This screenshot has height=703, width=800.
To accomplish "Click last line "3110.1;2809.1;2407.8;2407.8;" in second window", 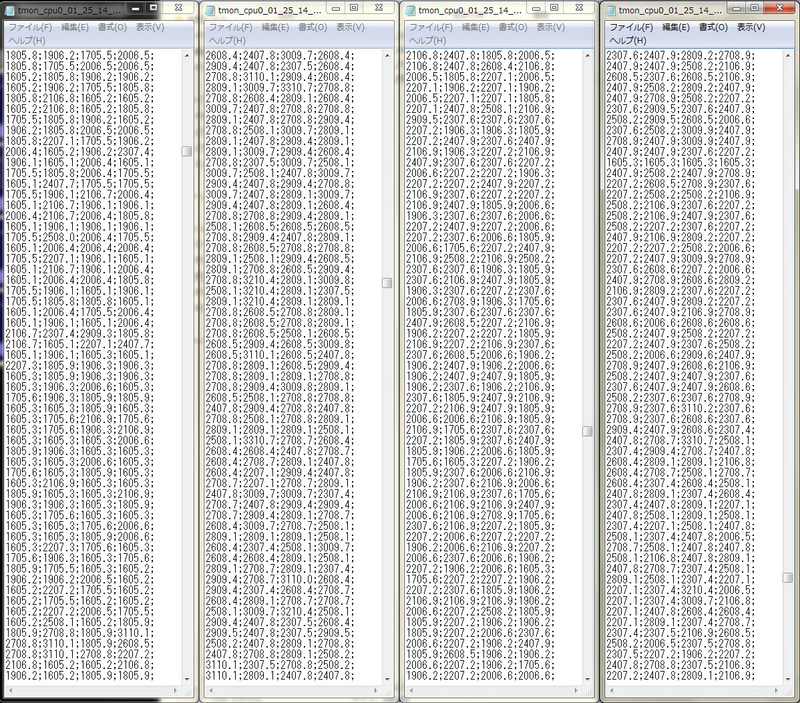I will coord(280,675).
